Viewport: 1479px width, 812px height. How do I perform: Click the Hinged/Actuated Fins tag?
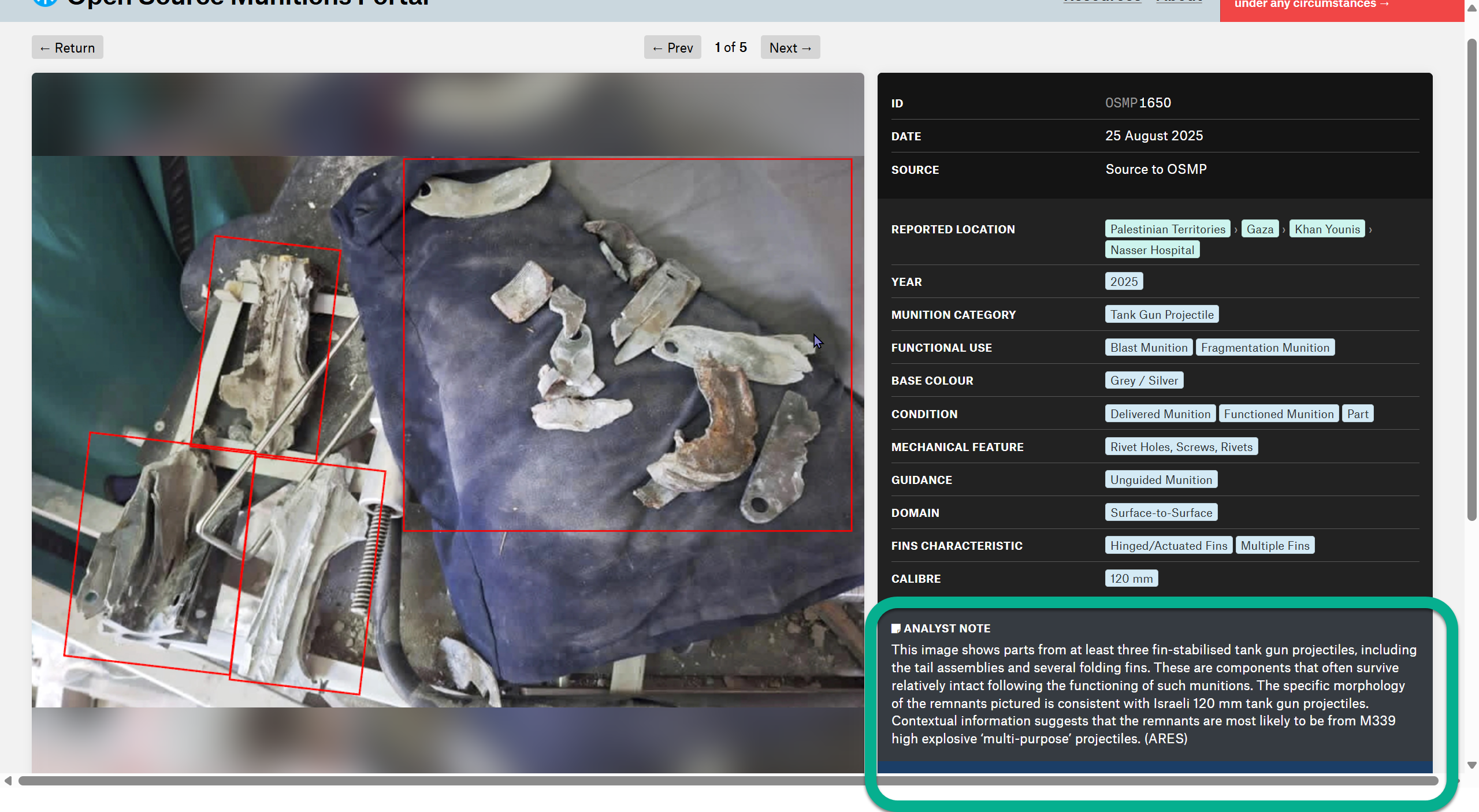pos(1168,546)
